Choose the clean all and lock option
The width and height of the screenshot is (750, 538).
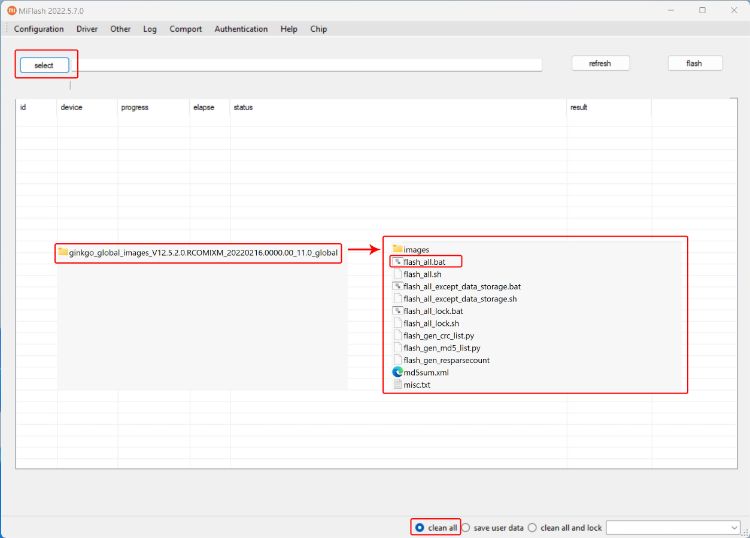[x=532, y=527]
